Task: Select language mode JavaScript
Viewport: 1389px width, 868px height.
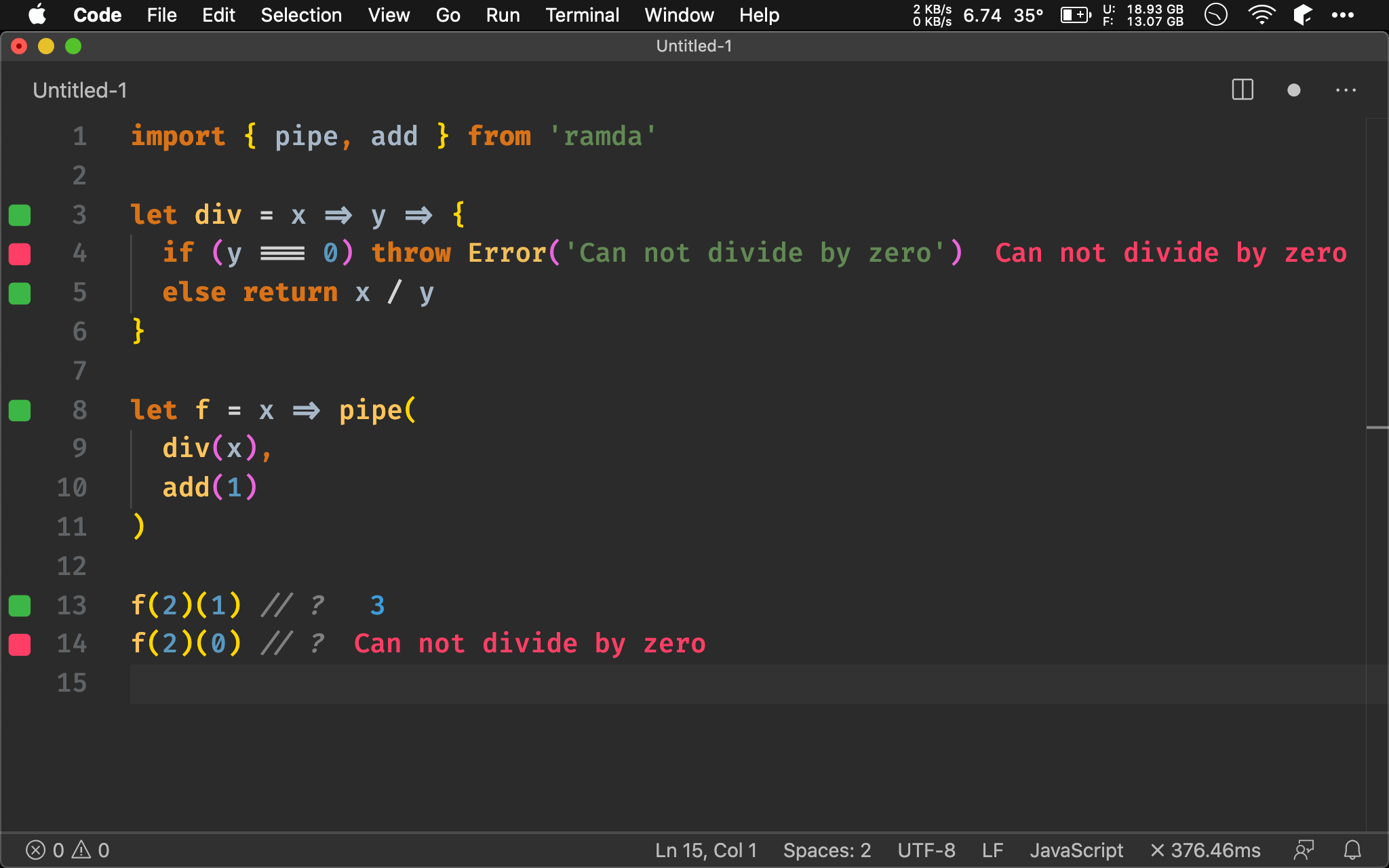Action: pyautogui.click(x=1076, y=850)
